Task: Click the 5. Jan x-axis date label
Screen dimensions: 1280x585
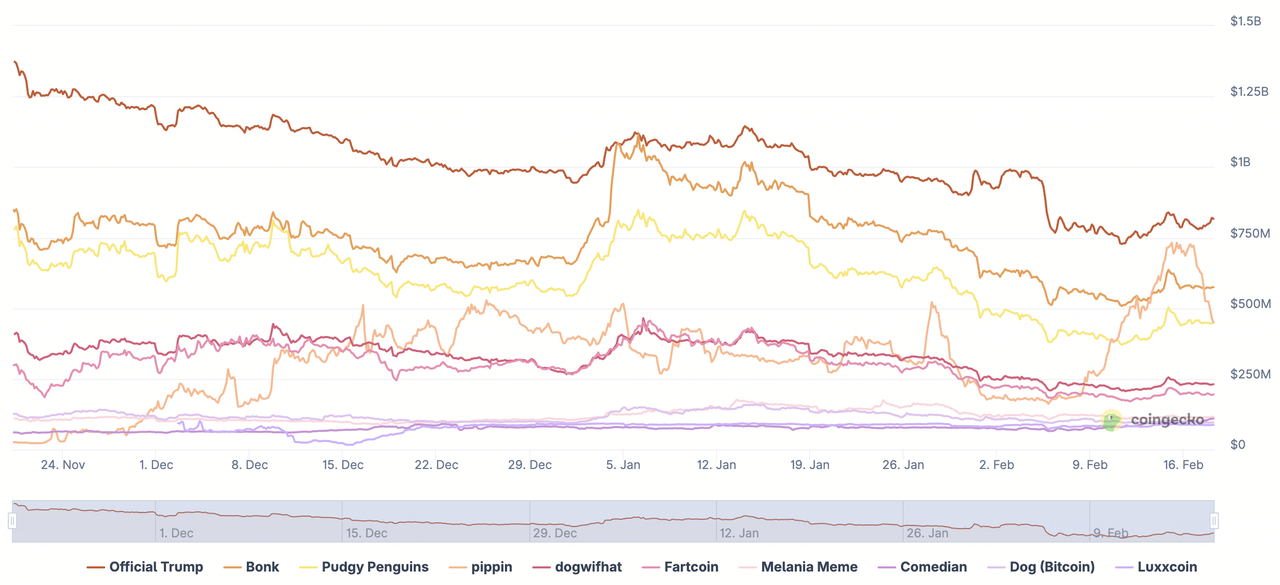Action: point(623,465)
